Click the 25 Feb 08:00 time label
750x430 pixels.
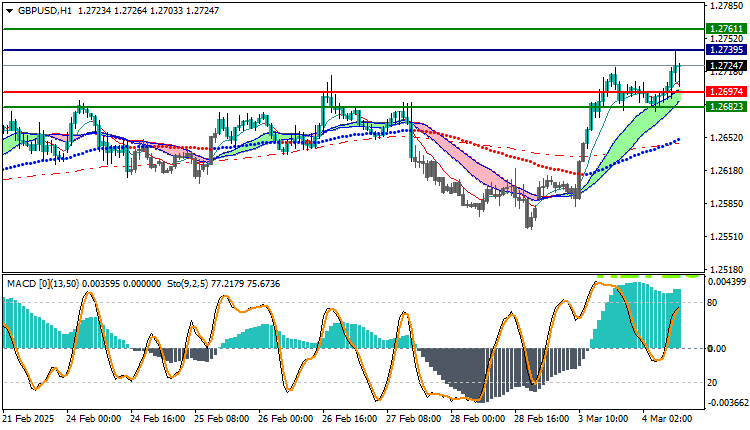click(222, 419)
